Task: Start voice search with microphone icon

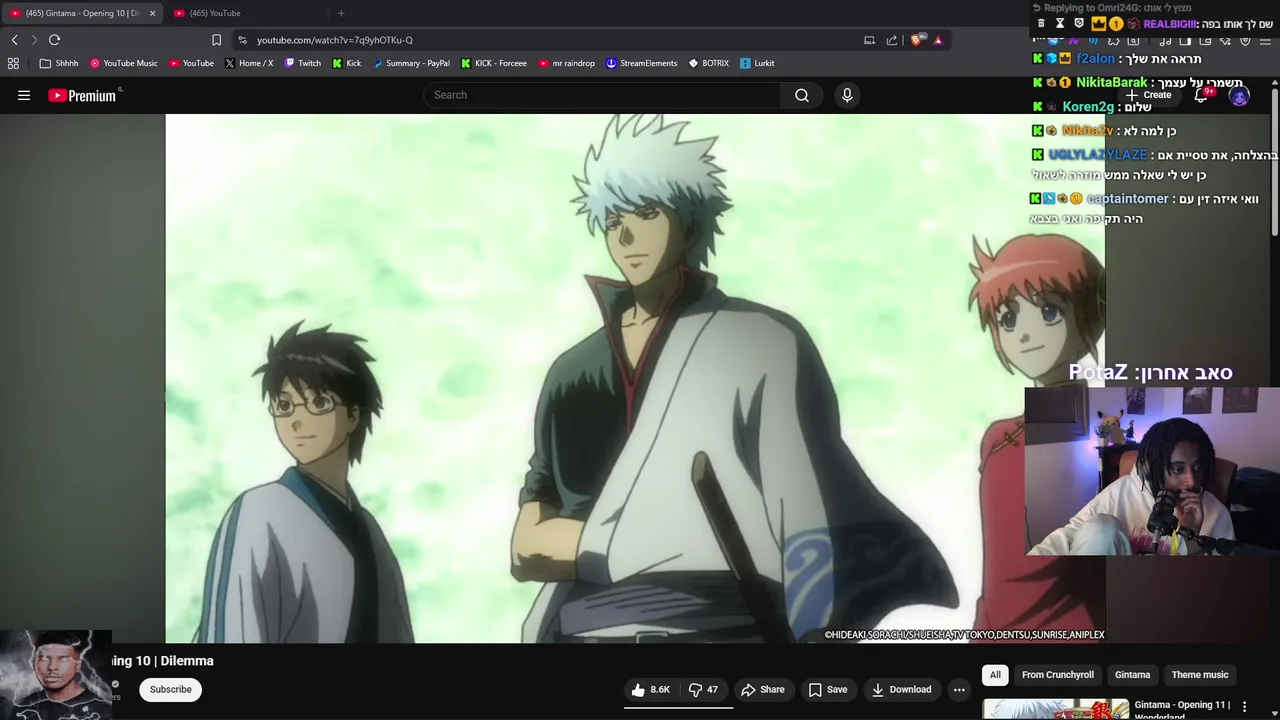Action: pyautogui.click(x=847, y=95)
